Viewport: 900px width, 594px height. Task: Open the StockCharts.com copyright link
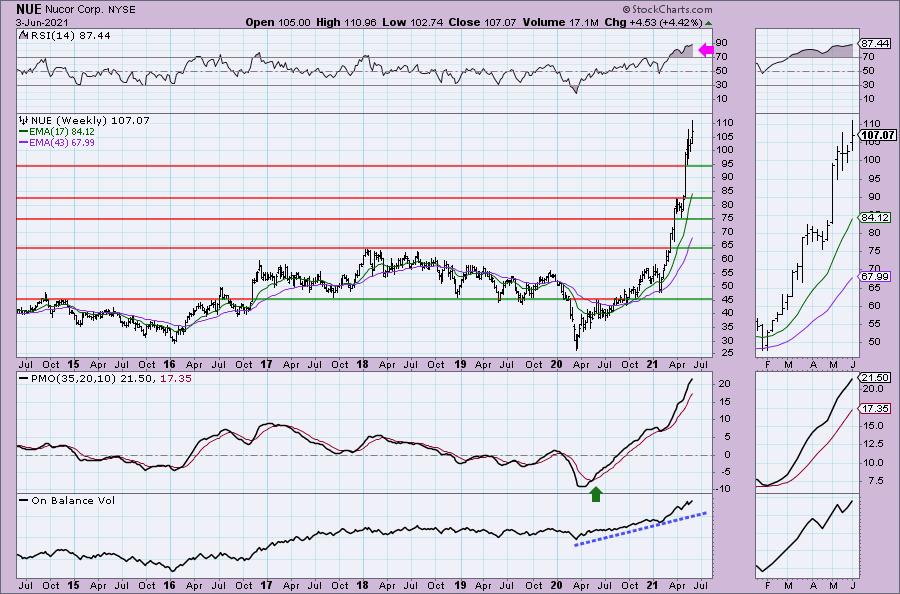(x=667, y=9)
